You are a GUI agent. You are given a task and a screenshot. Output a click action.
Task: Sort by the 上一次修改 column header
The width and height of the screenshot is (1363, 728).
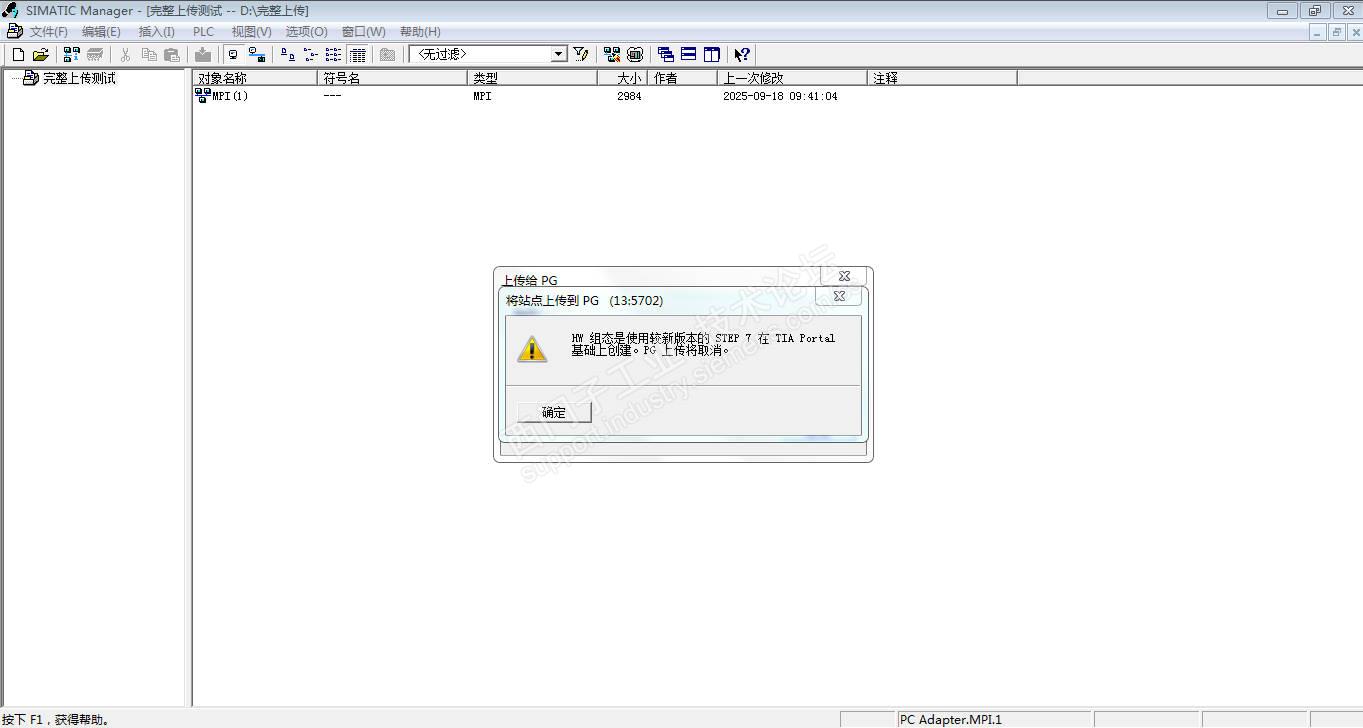[x=792, y=78]
